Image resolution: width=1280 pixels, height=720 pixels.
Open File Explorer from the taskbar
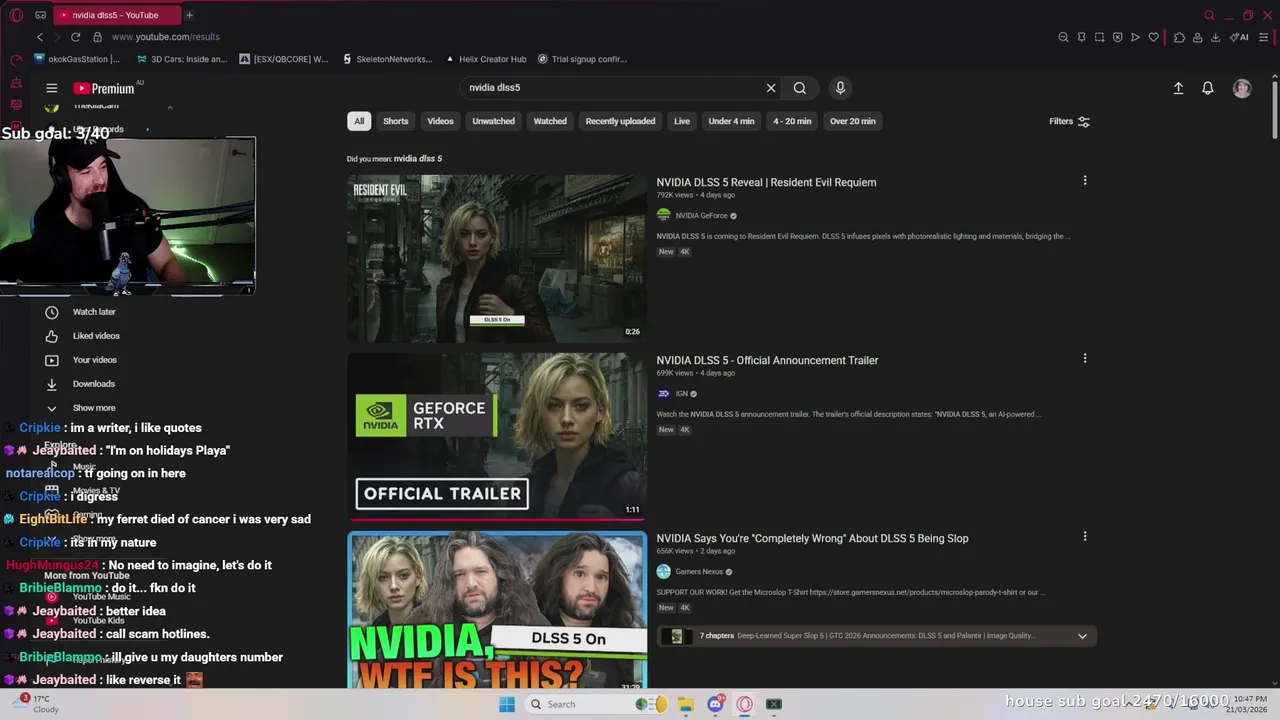pos(685,704)
